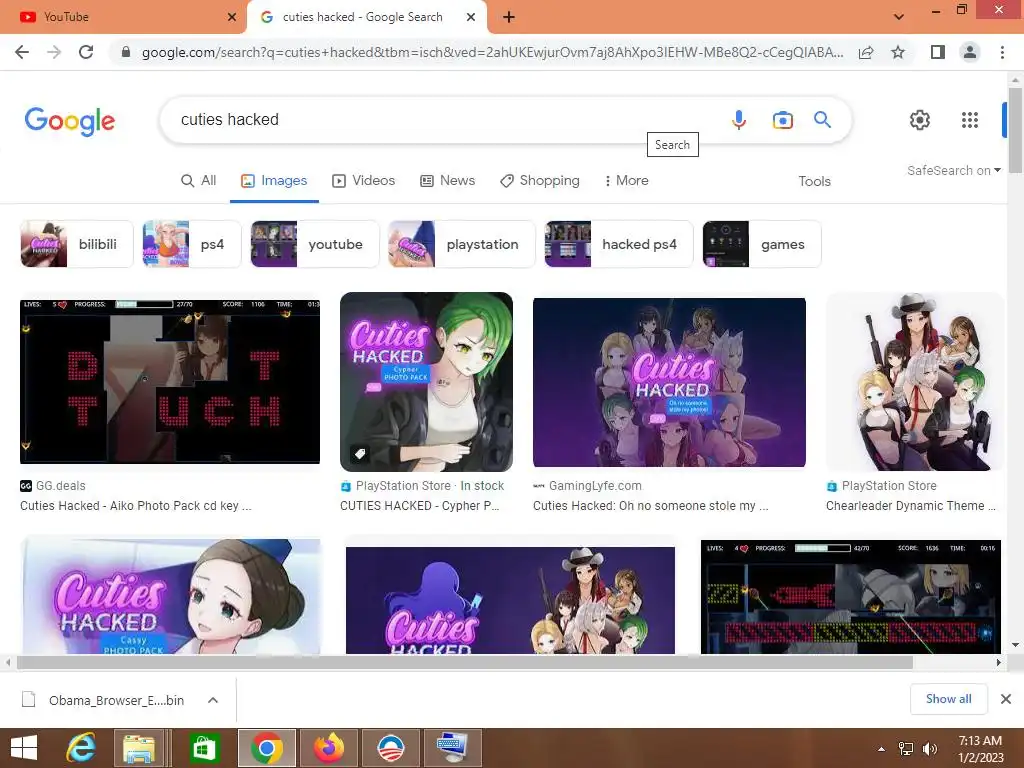Switch to News results
Viewport: 1024px width, 768px height.
click(x=447, y=181)
